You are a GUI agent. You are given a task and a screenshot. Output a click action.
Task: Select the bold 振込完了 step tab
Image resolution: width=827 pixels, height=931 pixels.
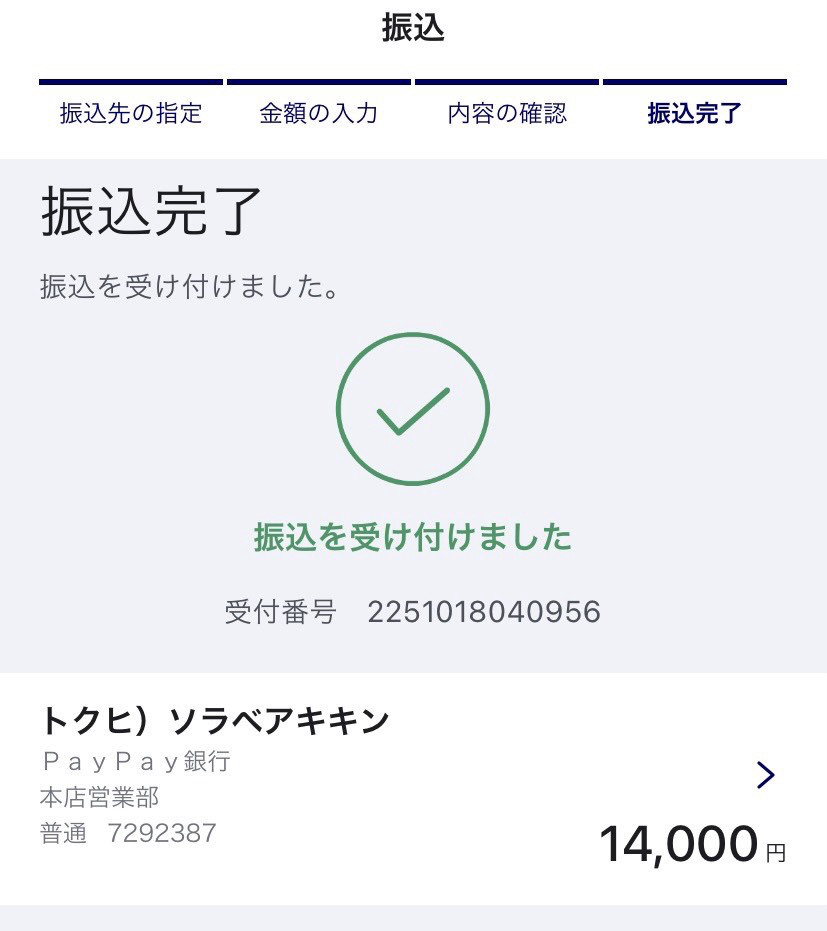click(x=694, y=114)
